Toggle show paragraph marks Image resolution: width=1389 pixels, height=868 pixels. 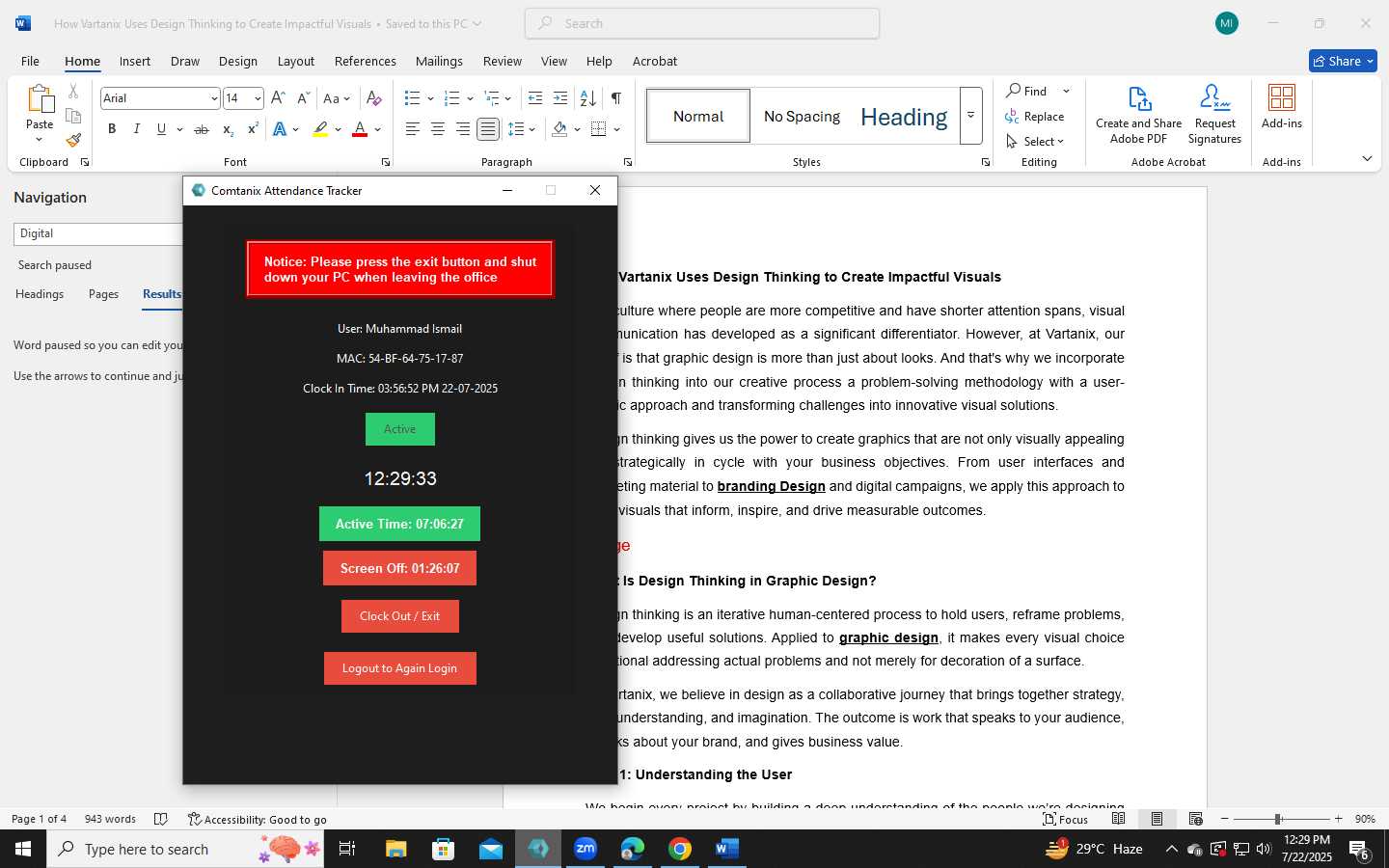615,98
